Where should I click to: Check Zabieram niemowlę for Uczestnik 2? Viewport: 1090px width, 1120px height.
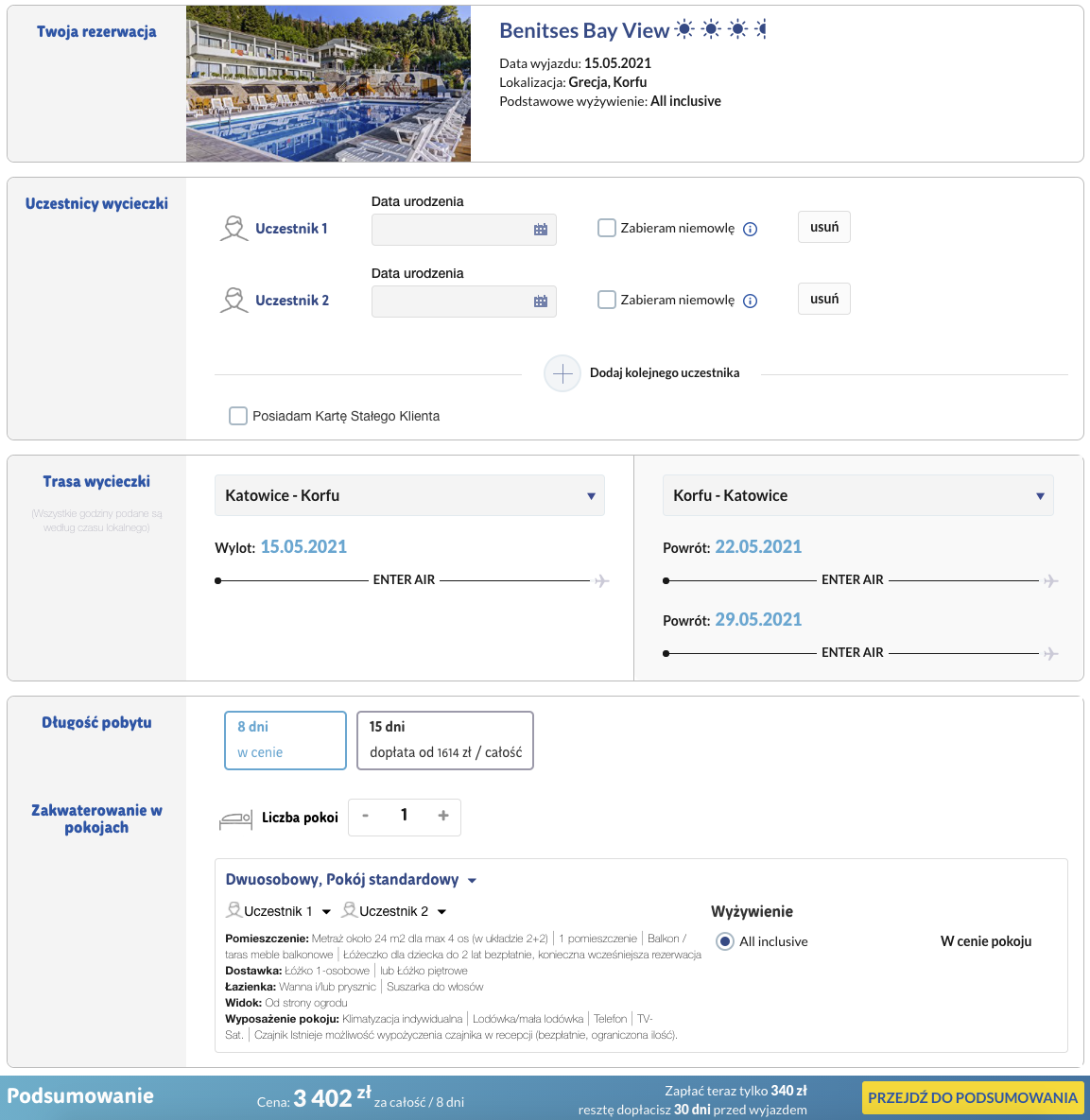pyautogui.click(x=607, y=300)
